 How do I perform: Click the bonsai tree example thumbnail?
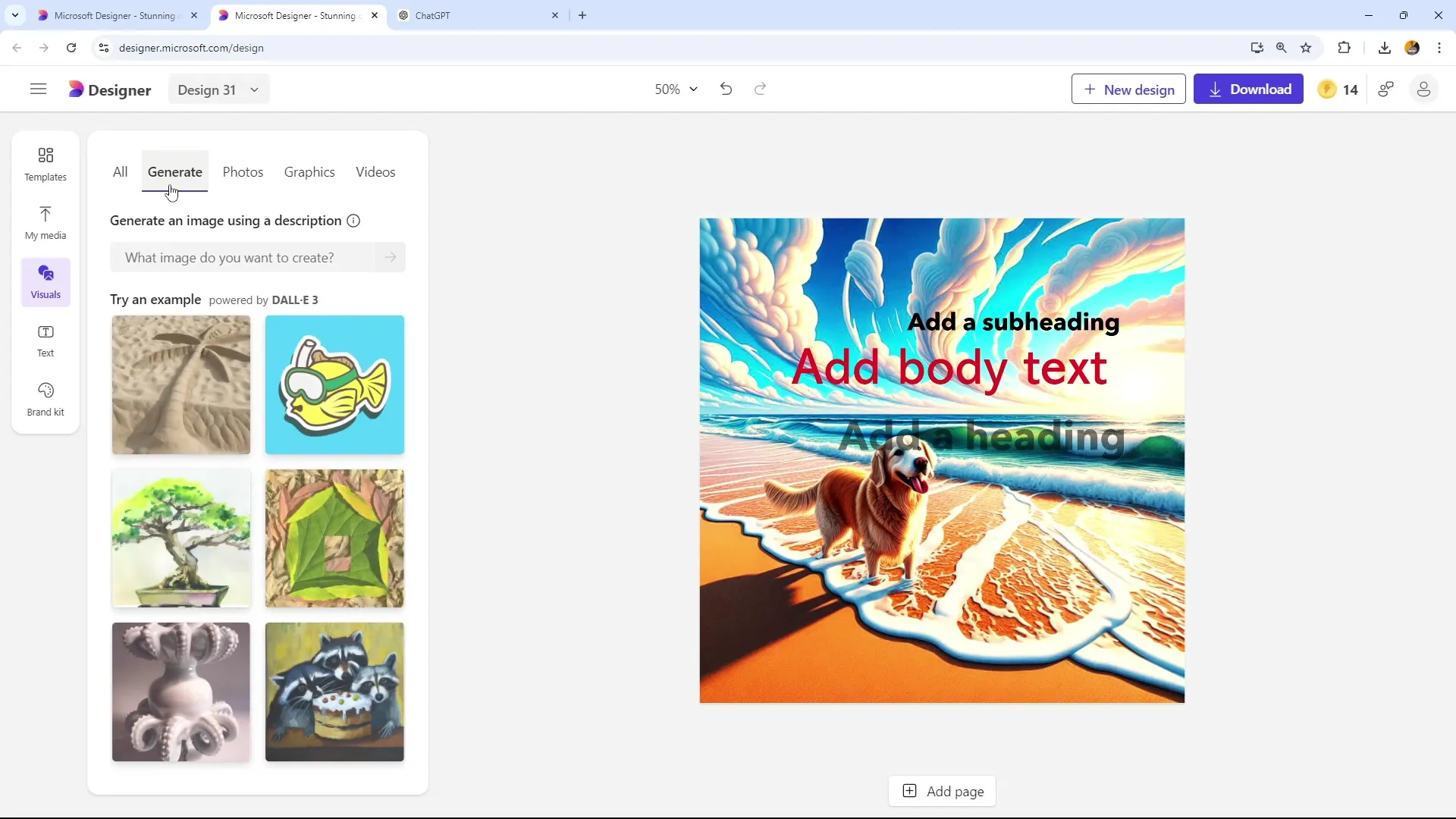point(181,539)
